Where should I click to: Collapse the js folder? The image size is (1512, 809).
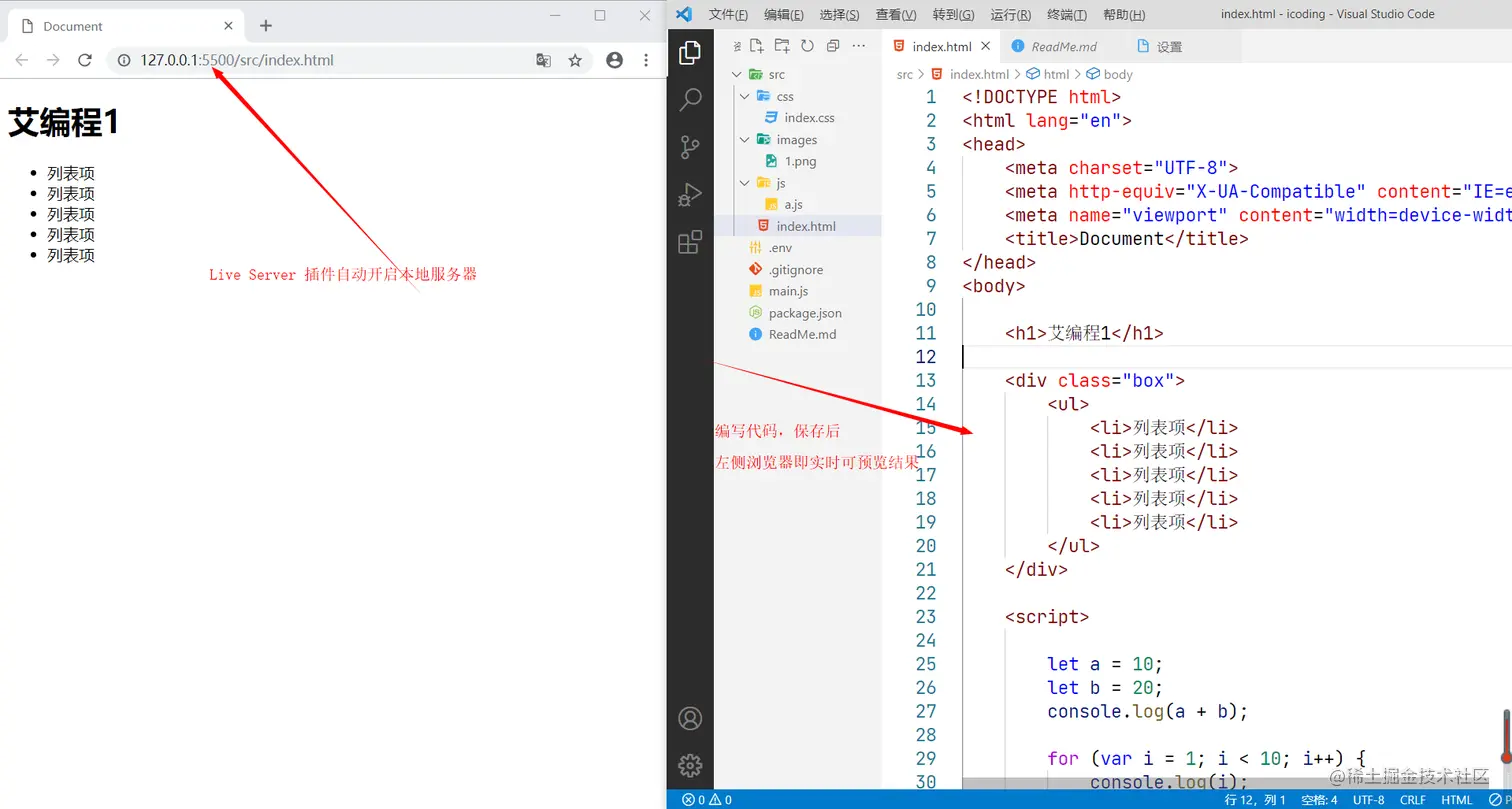[x=745, y=183]
